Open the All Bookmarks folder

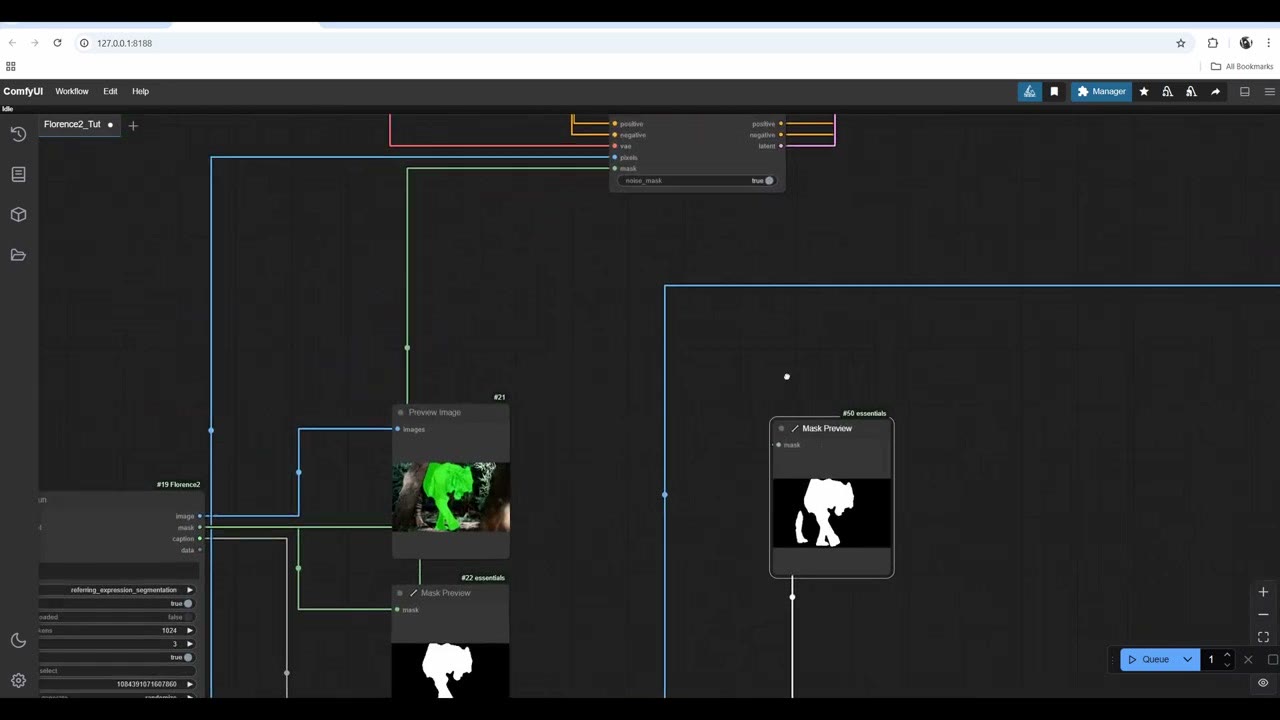[x=1242, y=66]
